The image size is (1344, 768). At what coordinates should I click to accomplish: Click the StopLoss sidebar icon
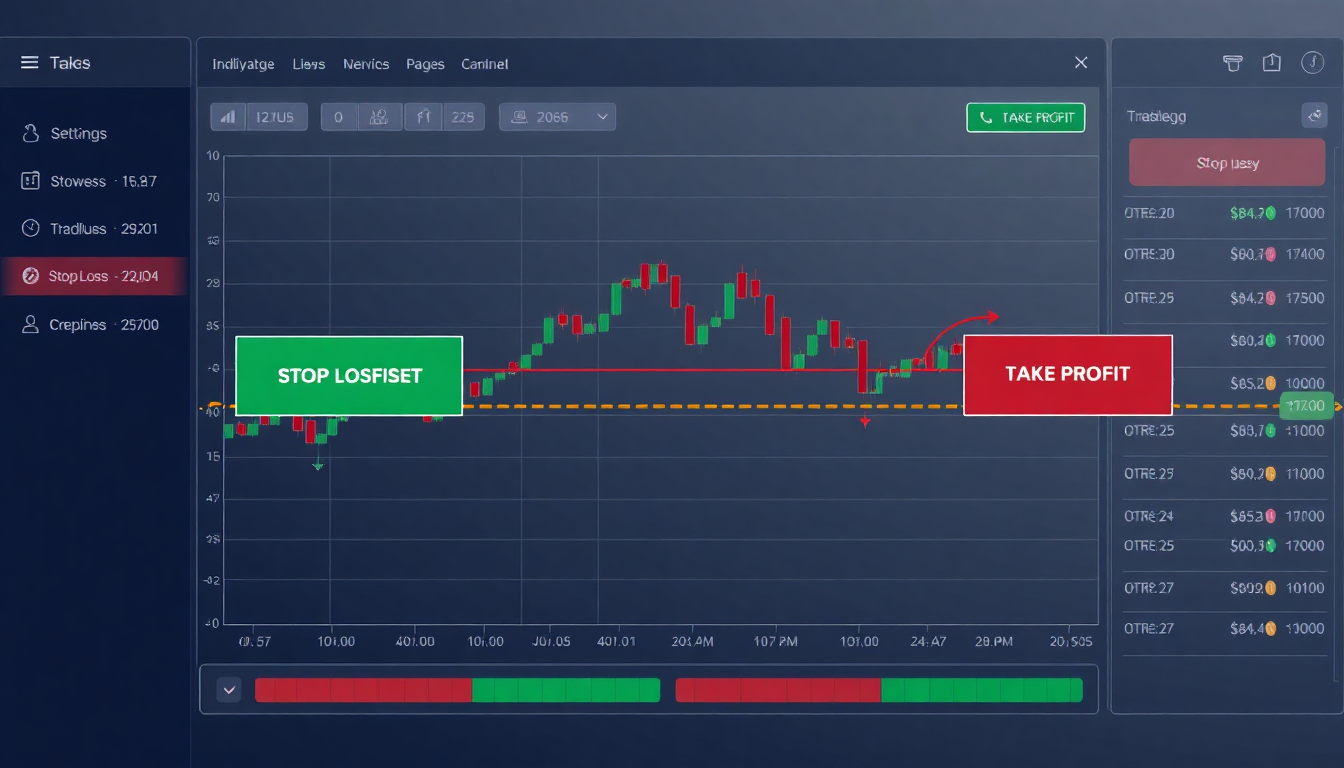click(x=30, y=276)
